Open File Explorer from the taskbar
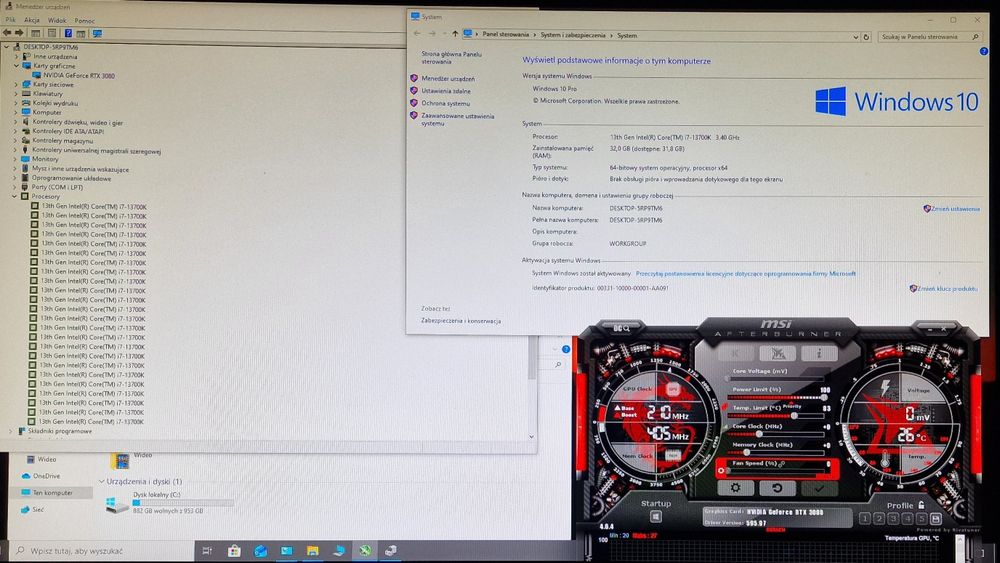 [x=312, y=551]
